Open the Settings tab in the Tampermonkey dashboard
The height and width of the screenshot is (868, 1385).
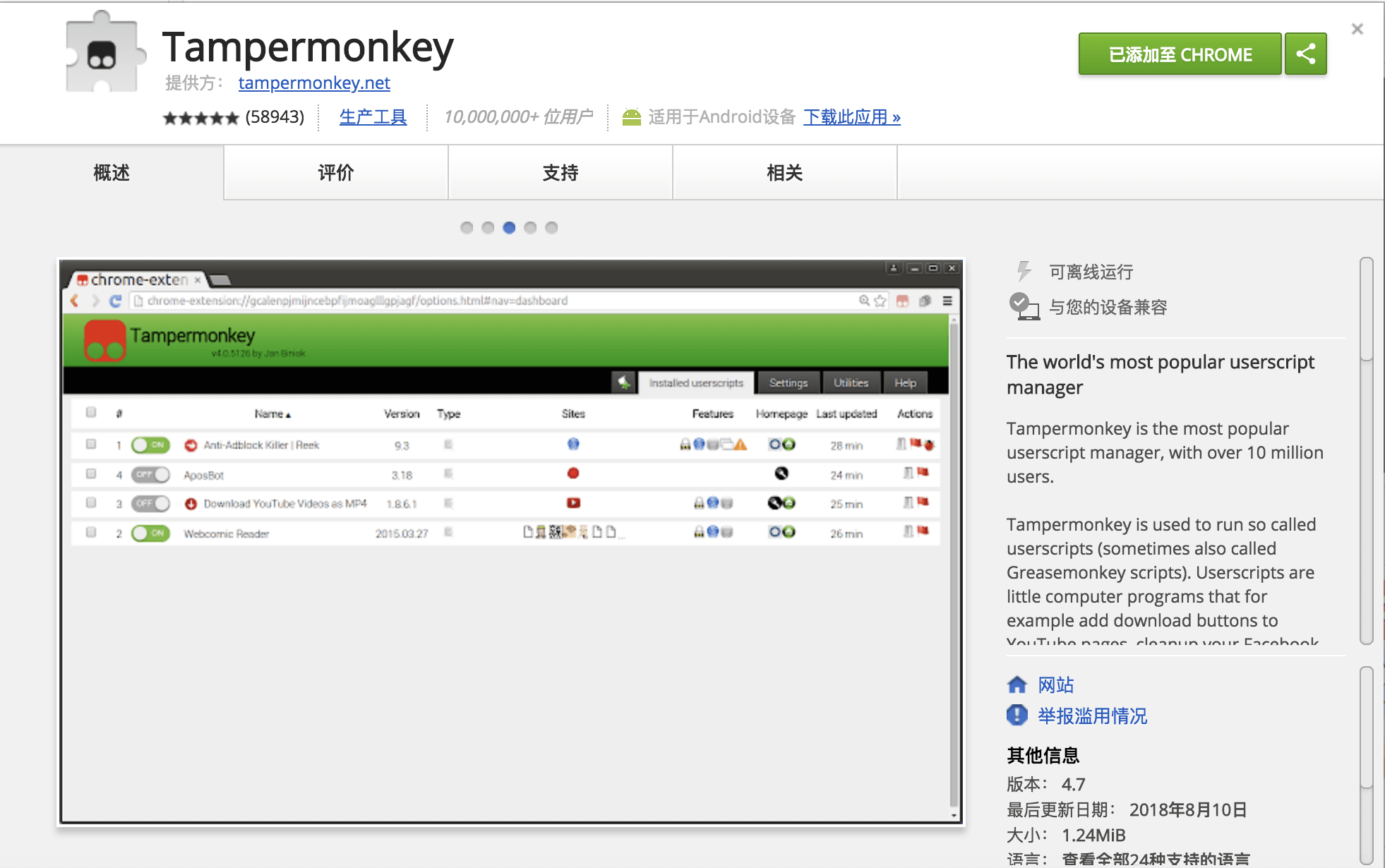(789, 382)
